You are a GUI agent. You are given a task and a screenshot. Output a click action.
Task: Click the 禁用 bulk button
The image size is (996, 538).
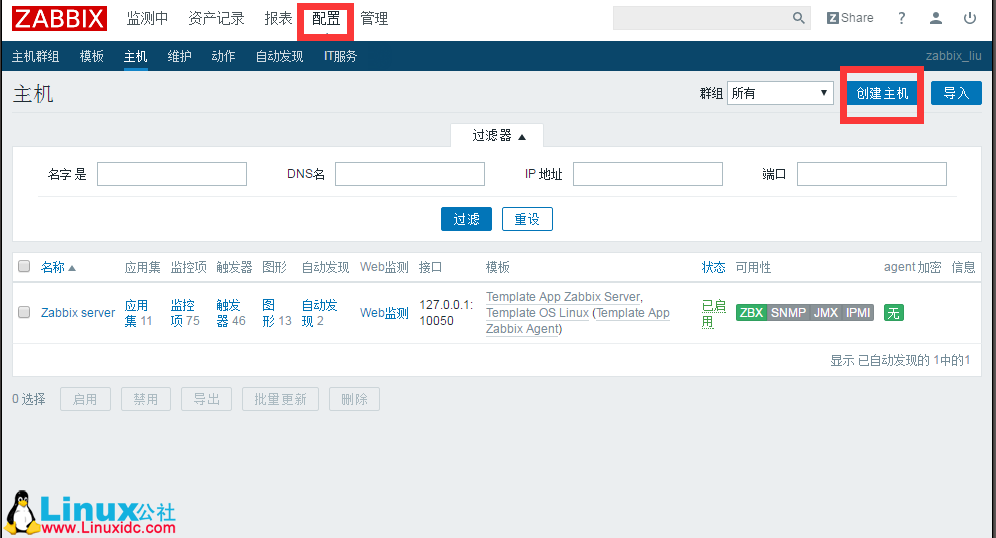coord(145,399)
